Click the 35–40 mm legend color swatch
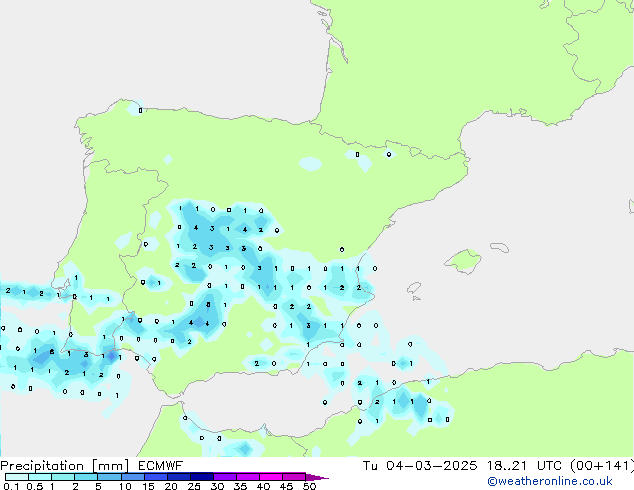Screen dimensions: 634x490 coord(247,477)
